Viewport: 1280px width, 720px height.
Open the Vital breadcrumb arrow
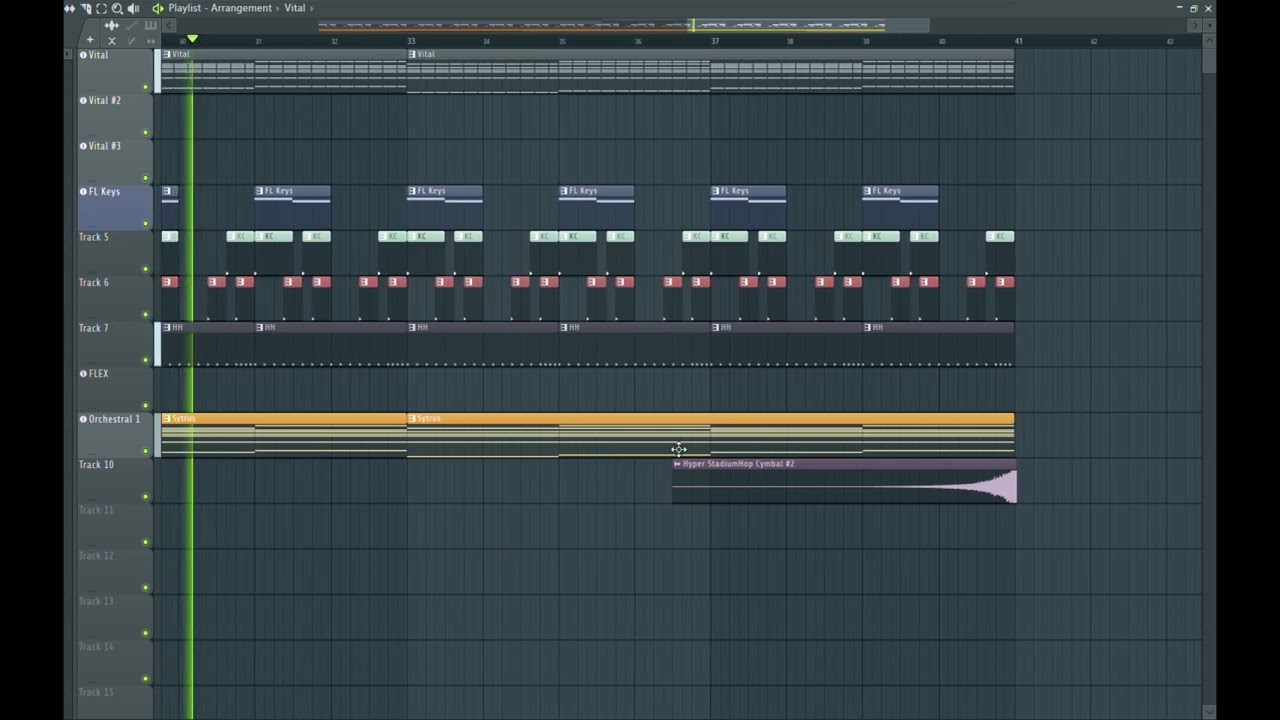click(x=312, y=8)
